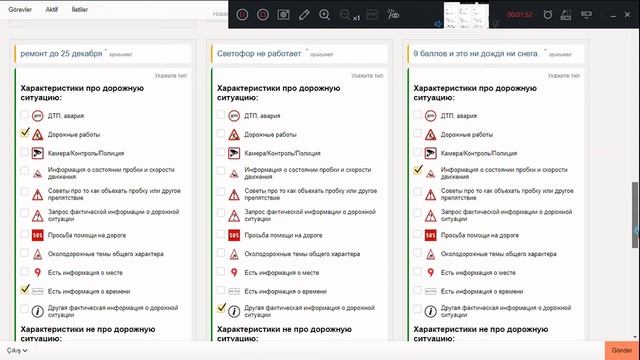Click camera police icon in ремонт card
640x360 pixels.
[x=38, y=153]
